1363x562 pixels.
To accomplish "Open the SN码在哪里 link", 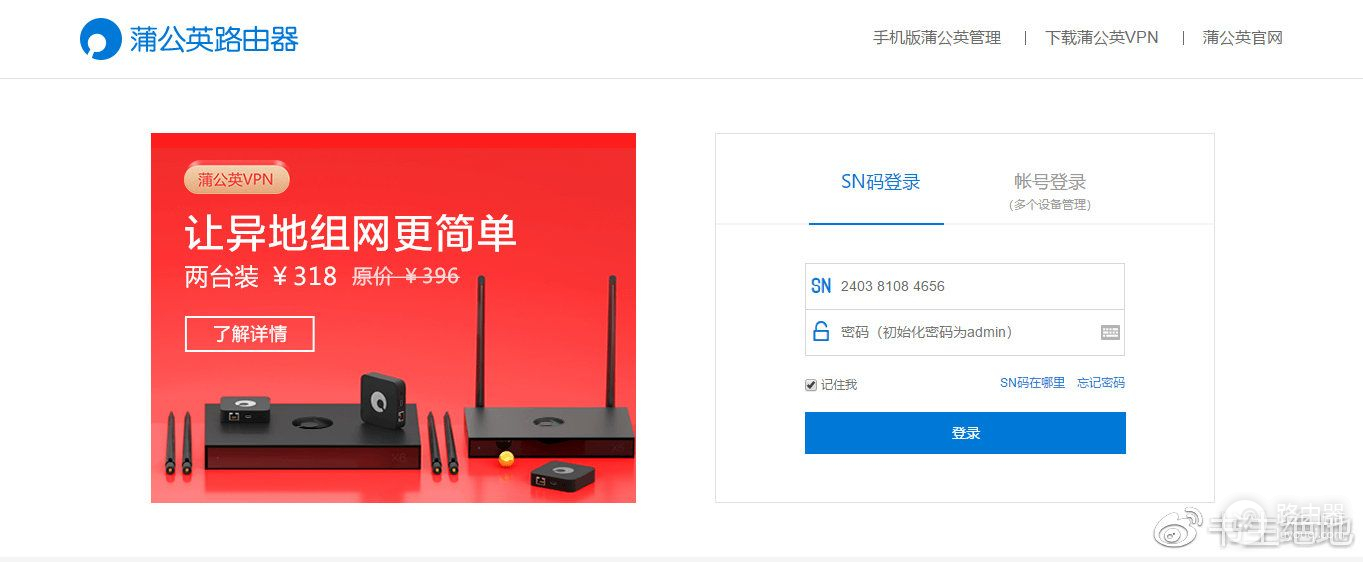I will tap(1032, 383).
